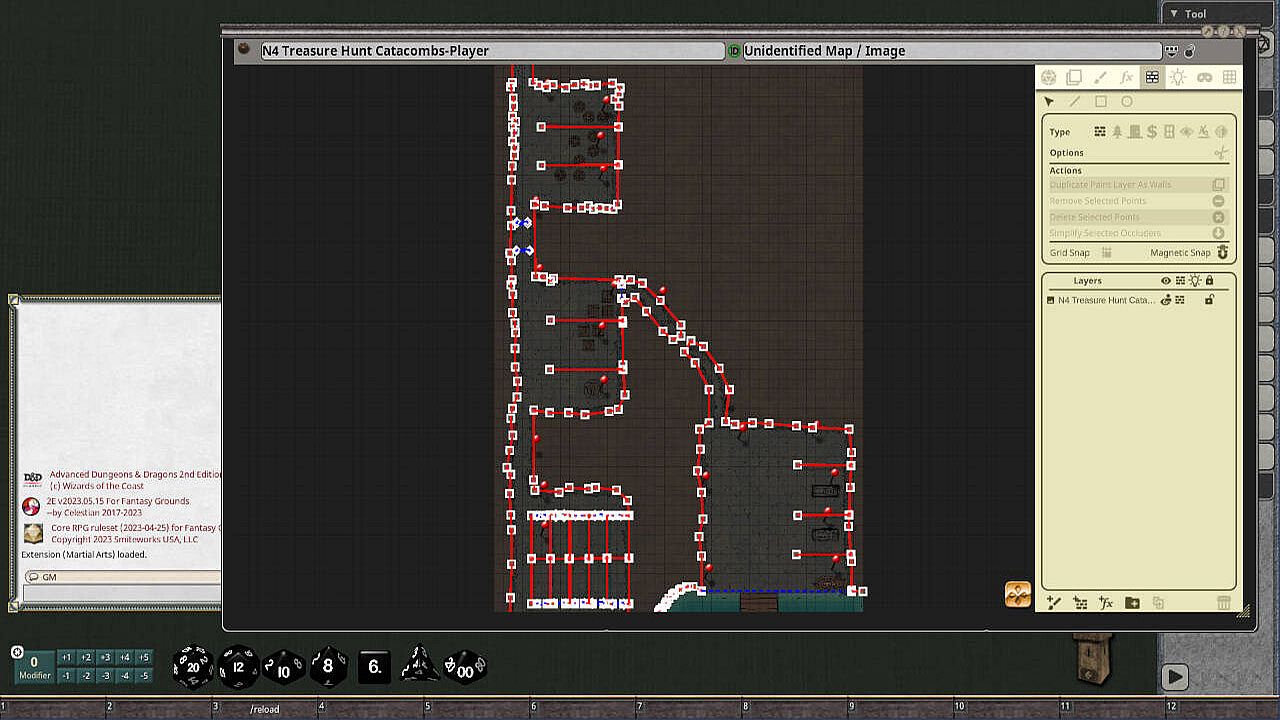Switch to the Grid settings tab

pyautogui.click(x=1230, y=77)
